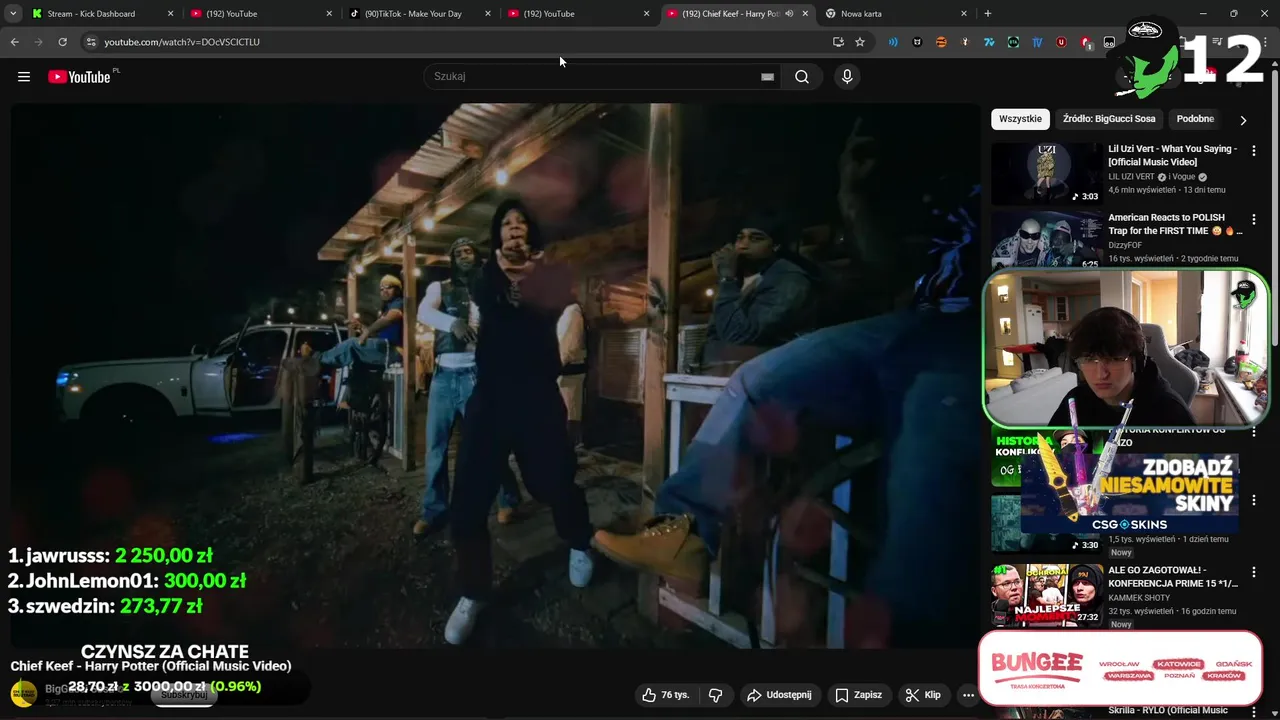
Task: Share the video with Udostępnij
Action: pos(779,695)
